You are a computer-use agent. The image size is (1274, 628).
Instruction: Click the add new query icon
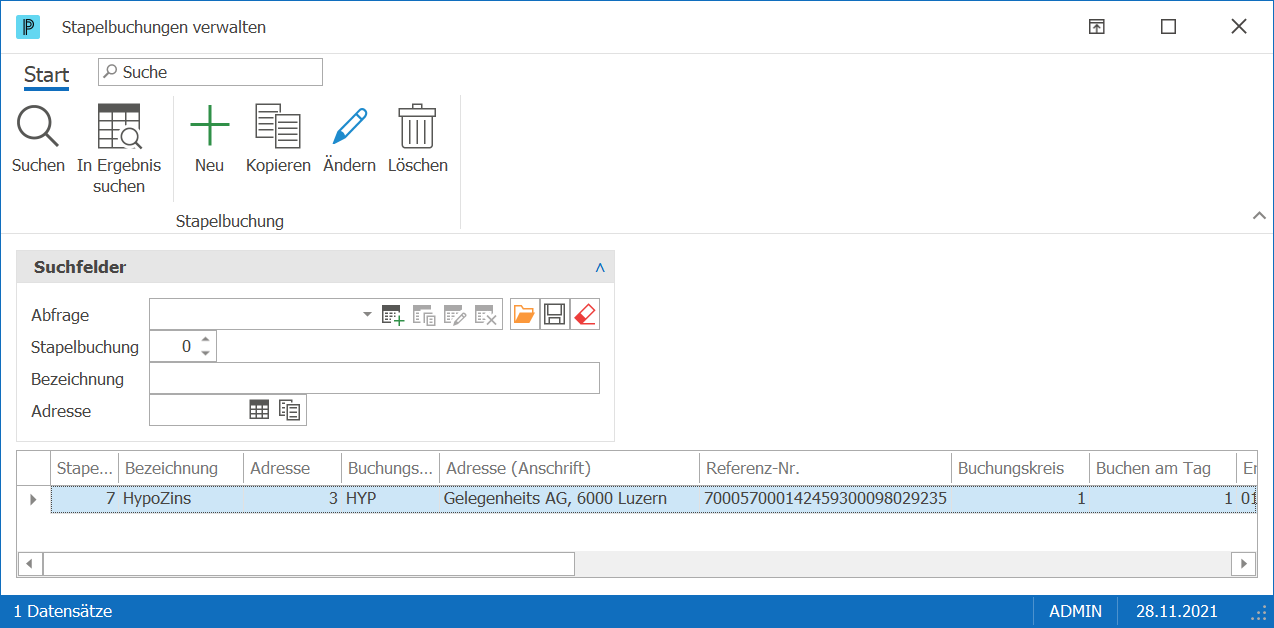393,315
